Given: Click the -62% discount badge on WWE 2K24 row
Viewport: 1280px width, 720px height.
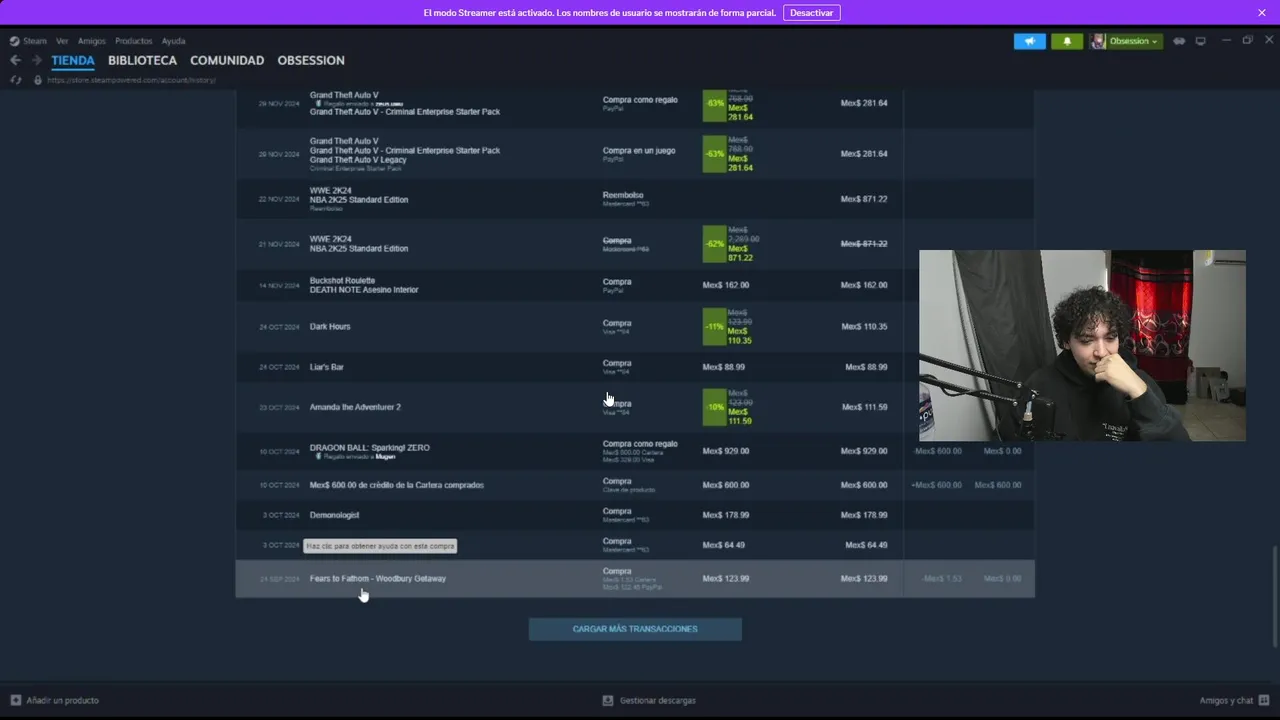Looking at the screenshot, I should coord(714,244).
